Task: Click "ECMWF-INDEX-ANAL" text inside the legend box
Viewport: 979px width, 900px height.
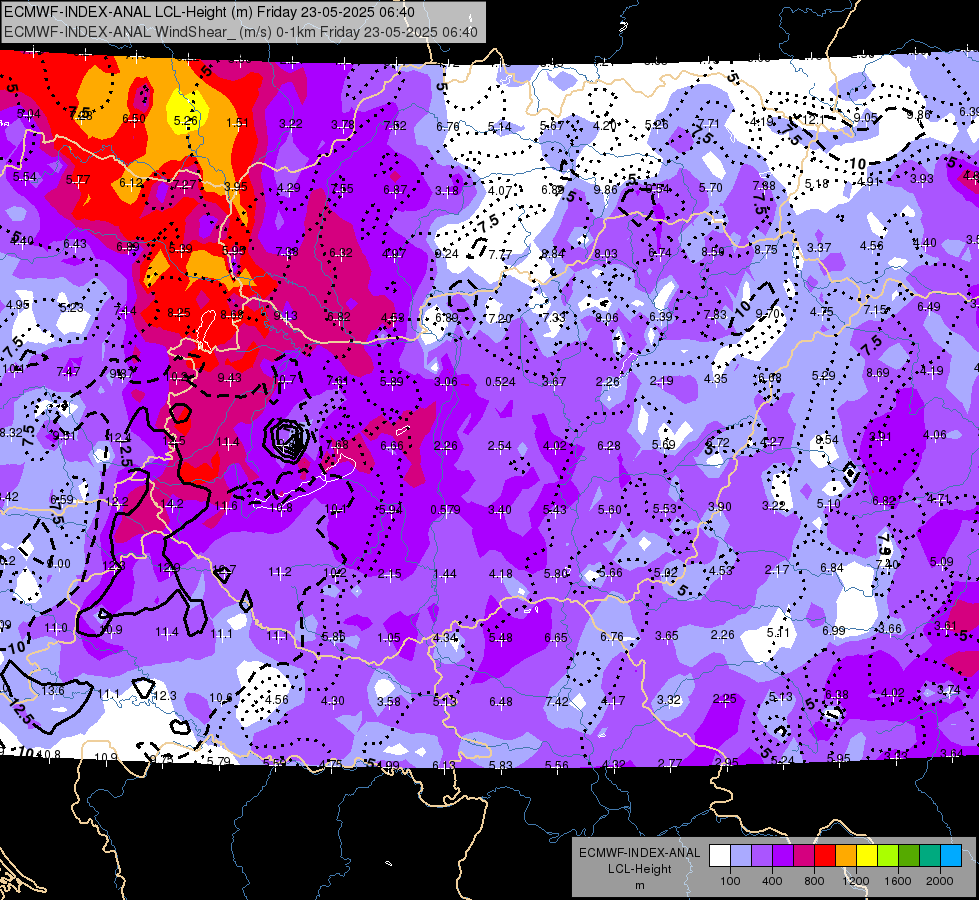Action: [x=639, y=853]
